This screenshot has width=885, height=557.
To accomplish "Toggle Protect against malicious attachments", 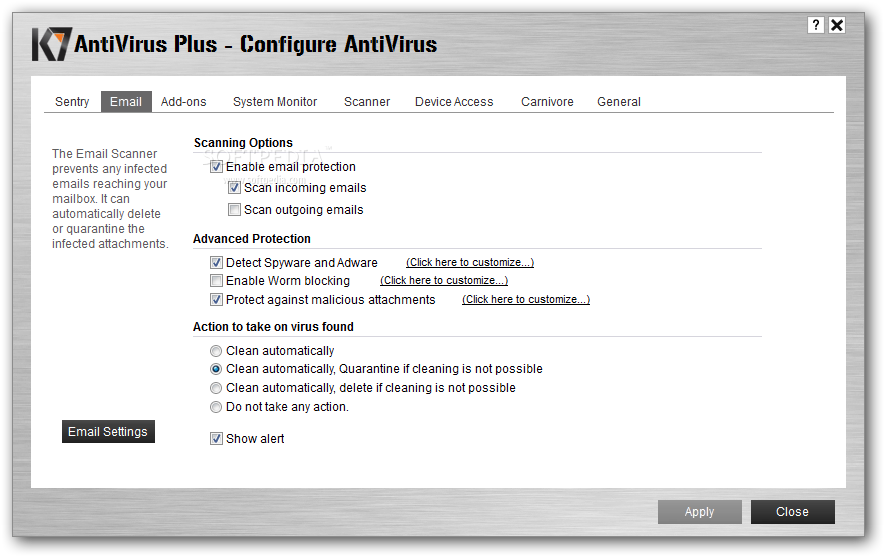I will click(216, 300).
